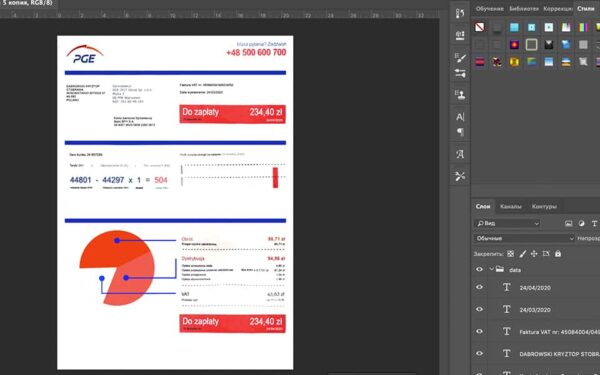Open the Paragraph panel icon
This screenshot has width=600, height=375.
(460, 132)
